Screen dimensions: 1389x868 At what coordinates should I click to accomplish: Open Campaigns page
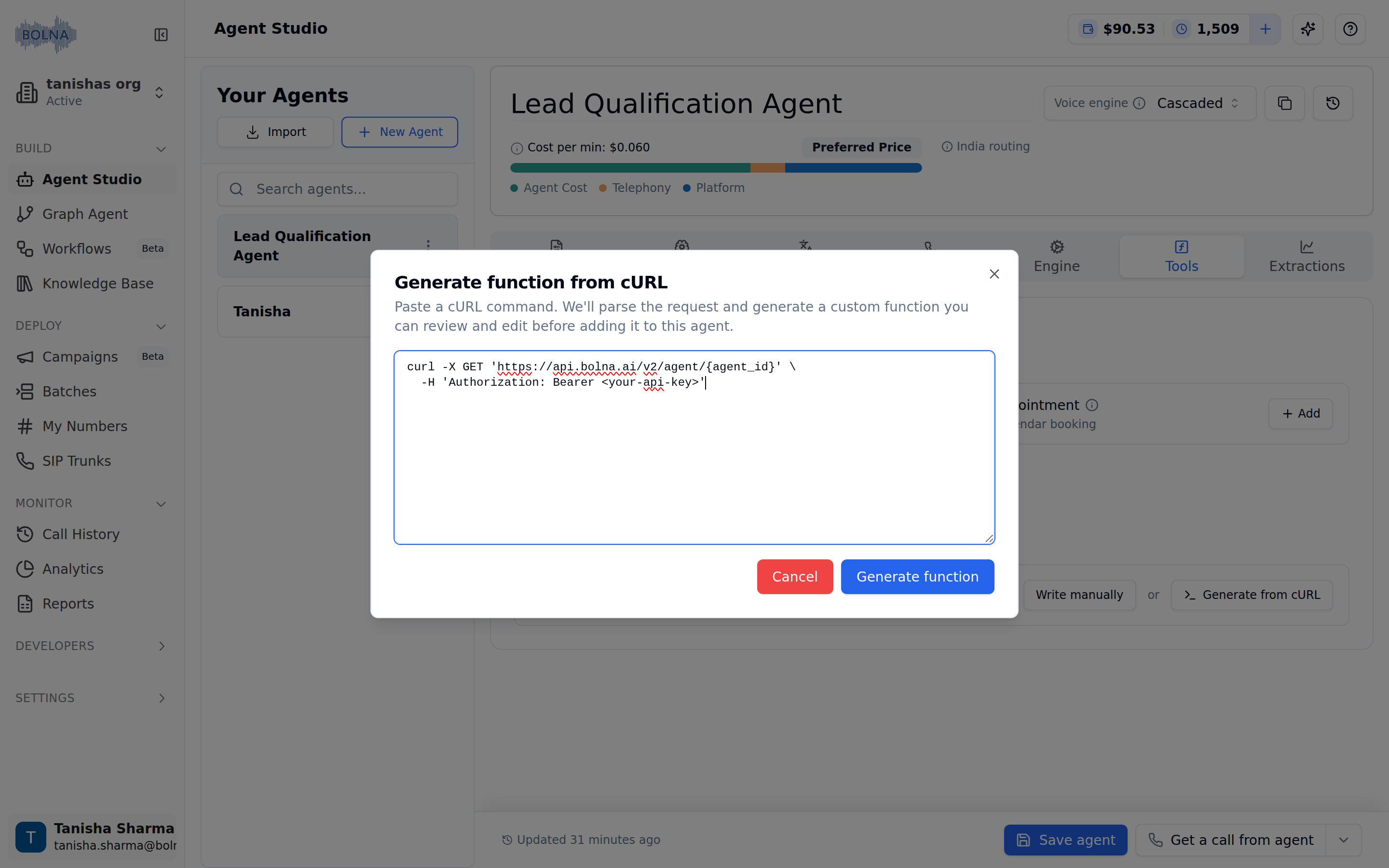click(x=92, y=356)
